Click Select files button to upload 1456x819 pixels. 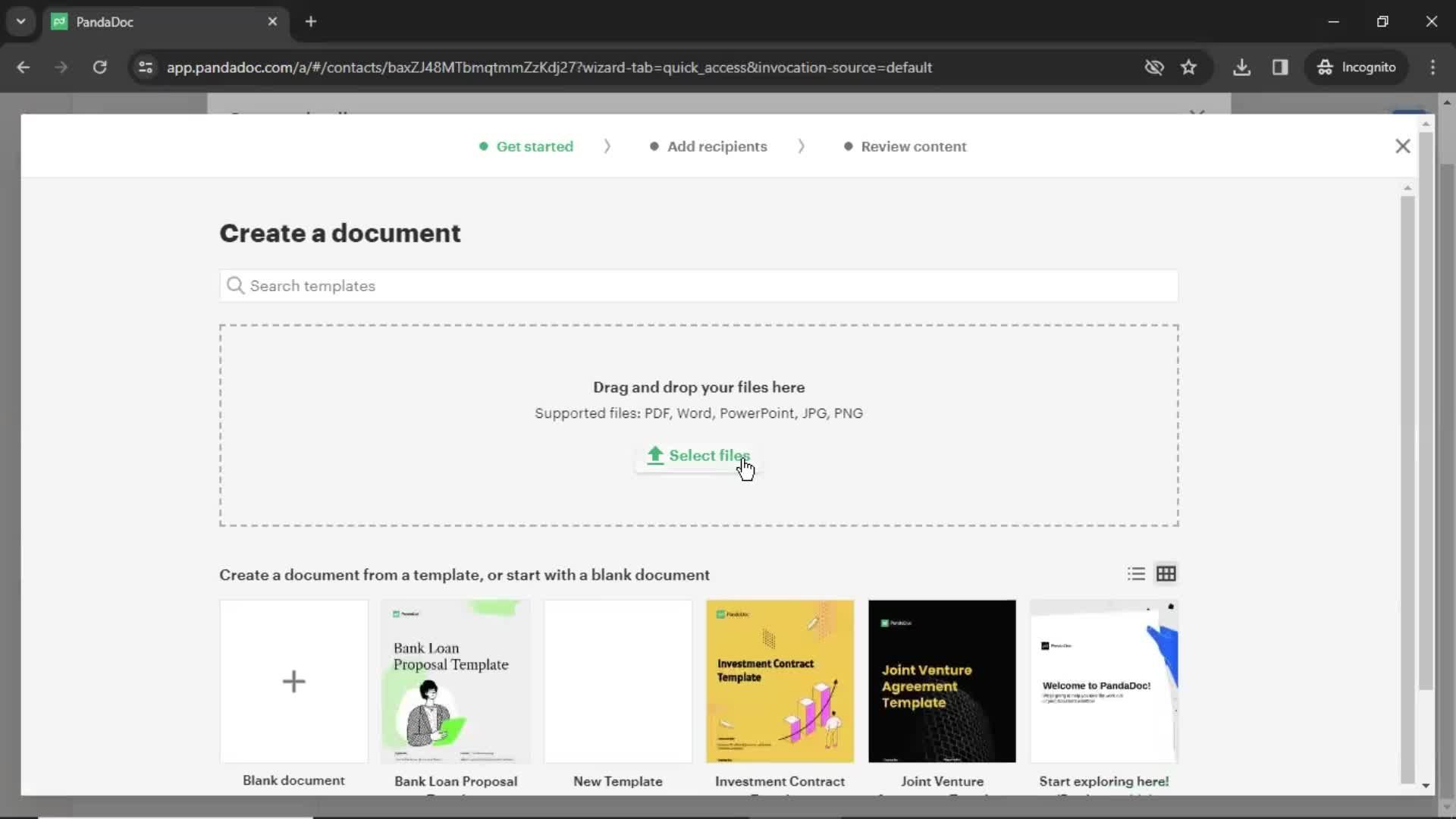pos(699,455)
